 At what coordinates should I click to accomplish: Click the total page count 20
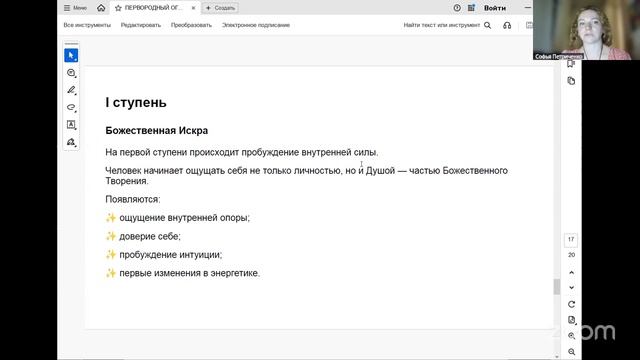[x=571, y=255]
